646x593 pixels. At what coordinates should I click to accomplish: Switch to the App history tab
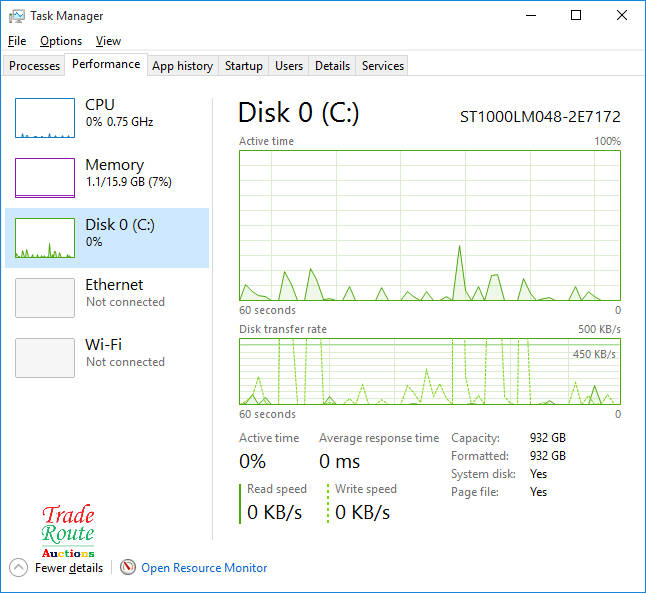182,66
